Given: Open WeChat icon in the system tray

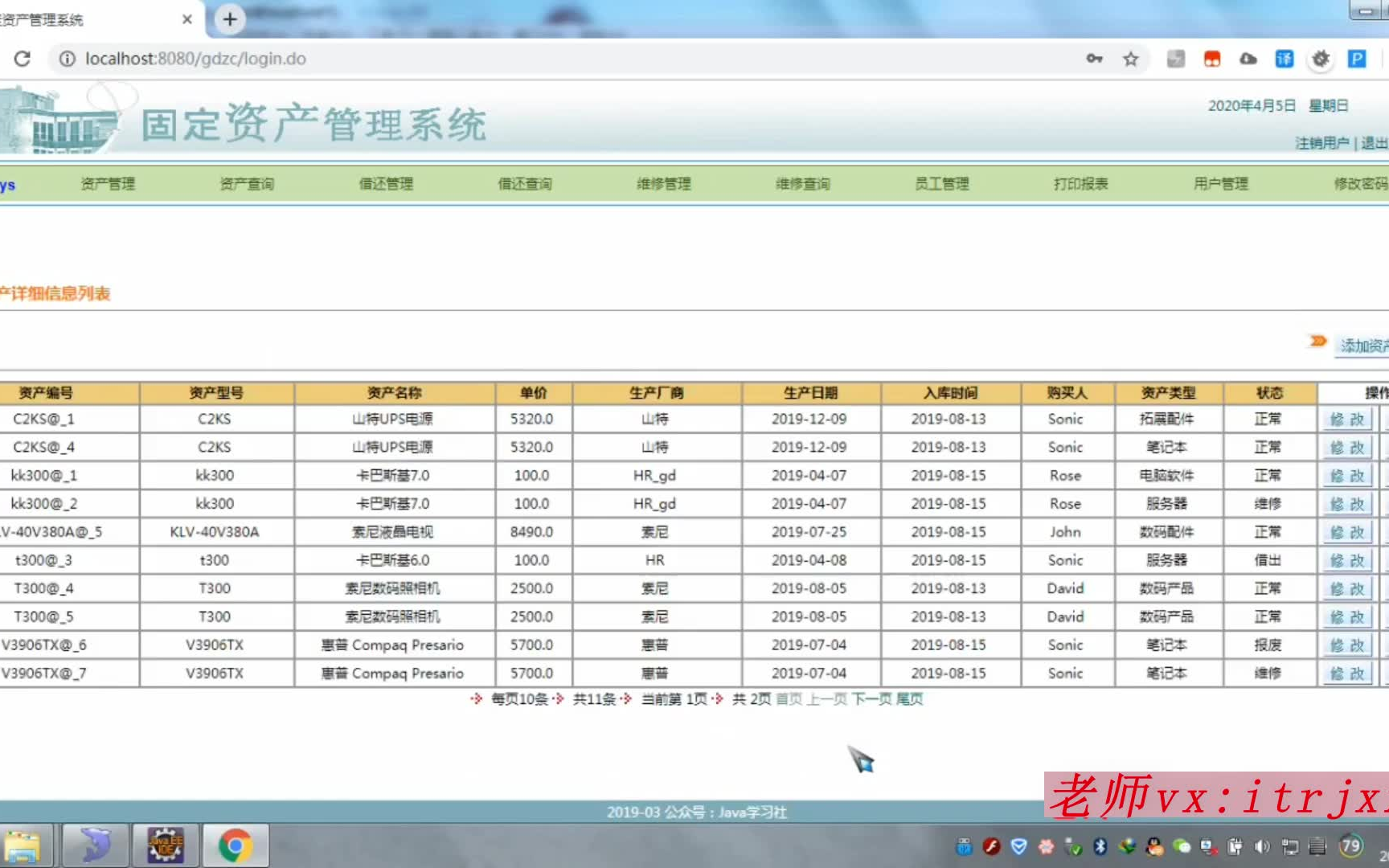Looking at the screenshot, I should pyautogui.click(x=1181, y=846).
